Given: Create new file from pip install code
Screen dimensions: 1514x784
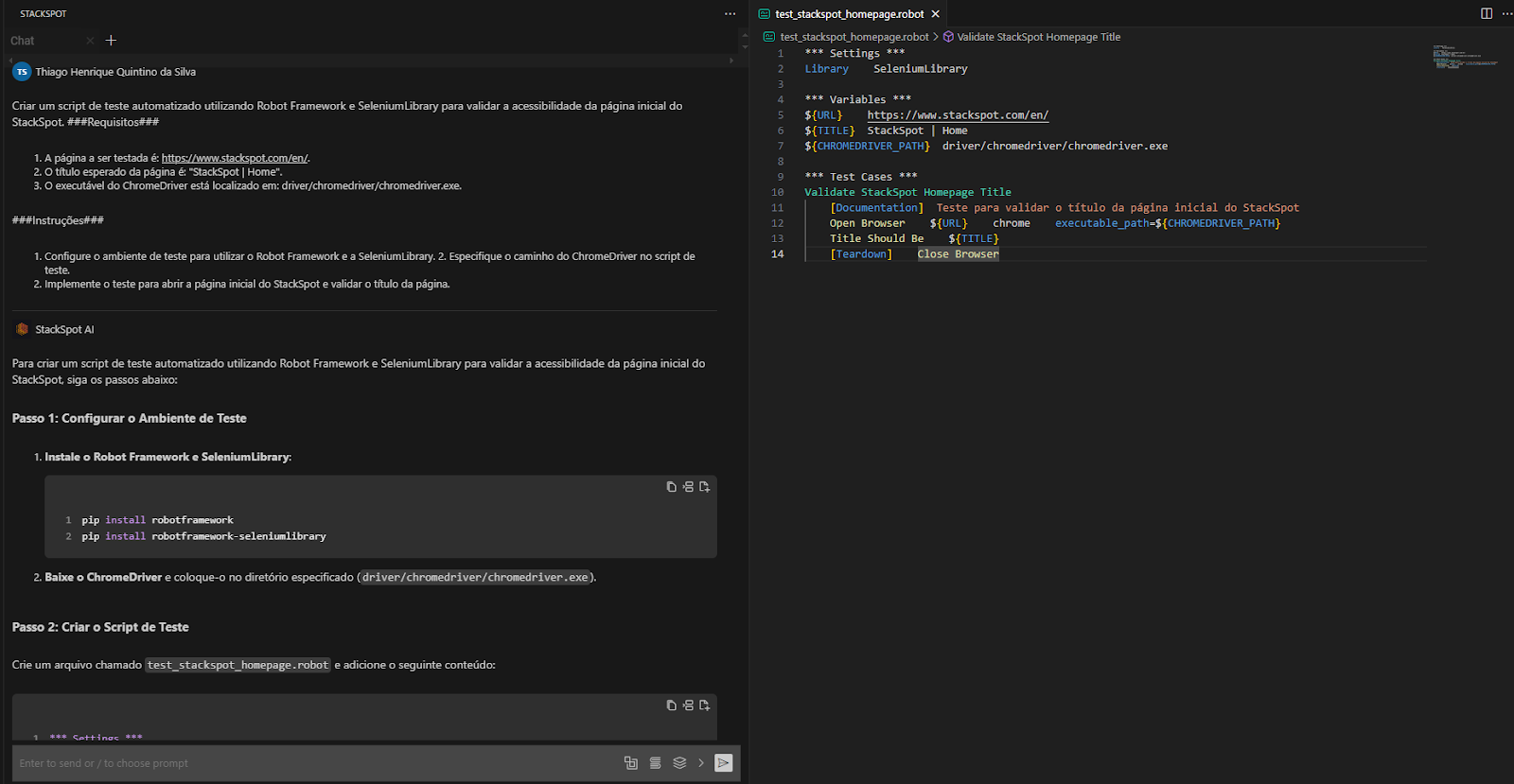Looking at the screenshot, I should 704,486.
